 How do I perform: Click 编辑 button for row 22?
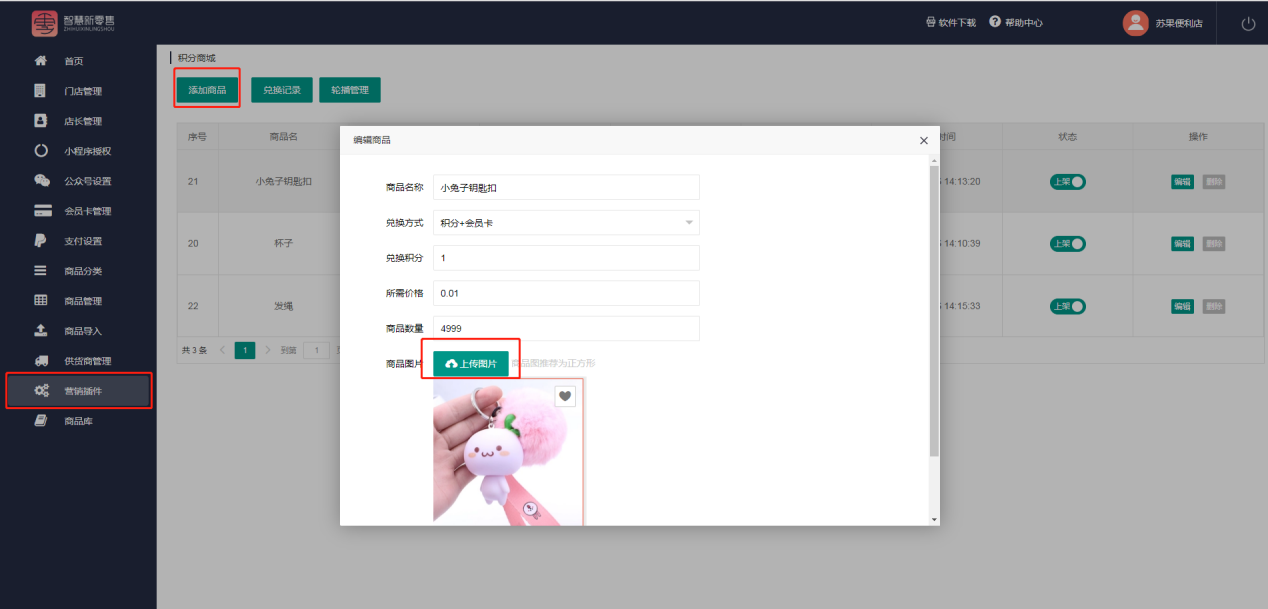[1183, 306]
